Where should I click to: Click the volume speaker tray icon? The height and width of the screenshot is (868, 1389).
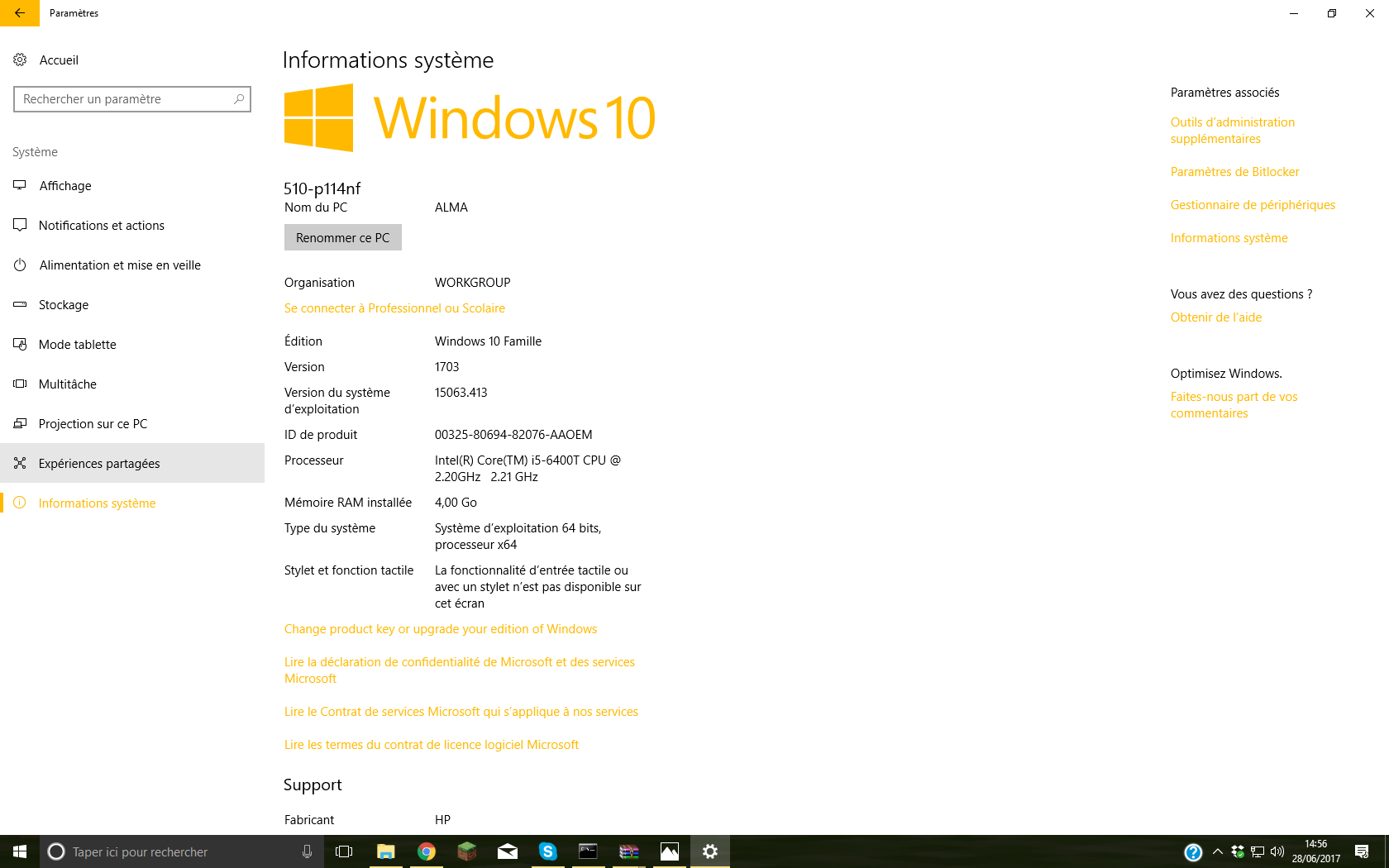point(1277,851)
